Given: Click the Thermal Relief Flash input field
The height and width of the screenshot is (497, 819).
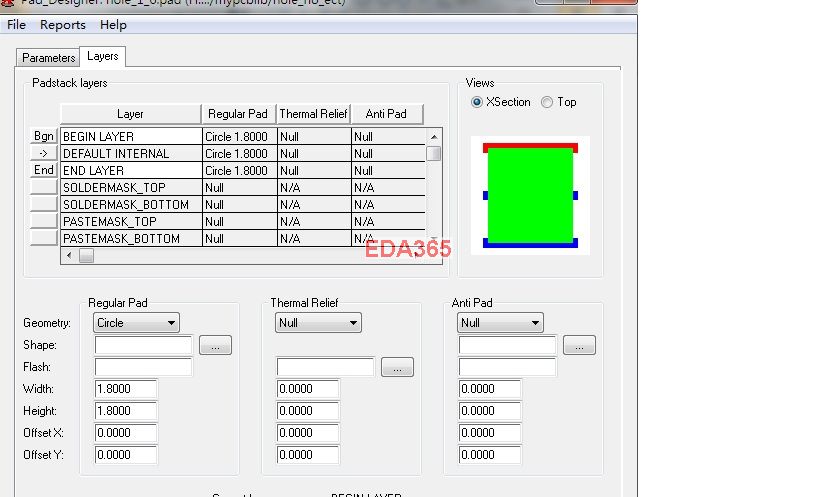Looking at the screenshot, I should (325, 367).
